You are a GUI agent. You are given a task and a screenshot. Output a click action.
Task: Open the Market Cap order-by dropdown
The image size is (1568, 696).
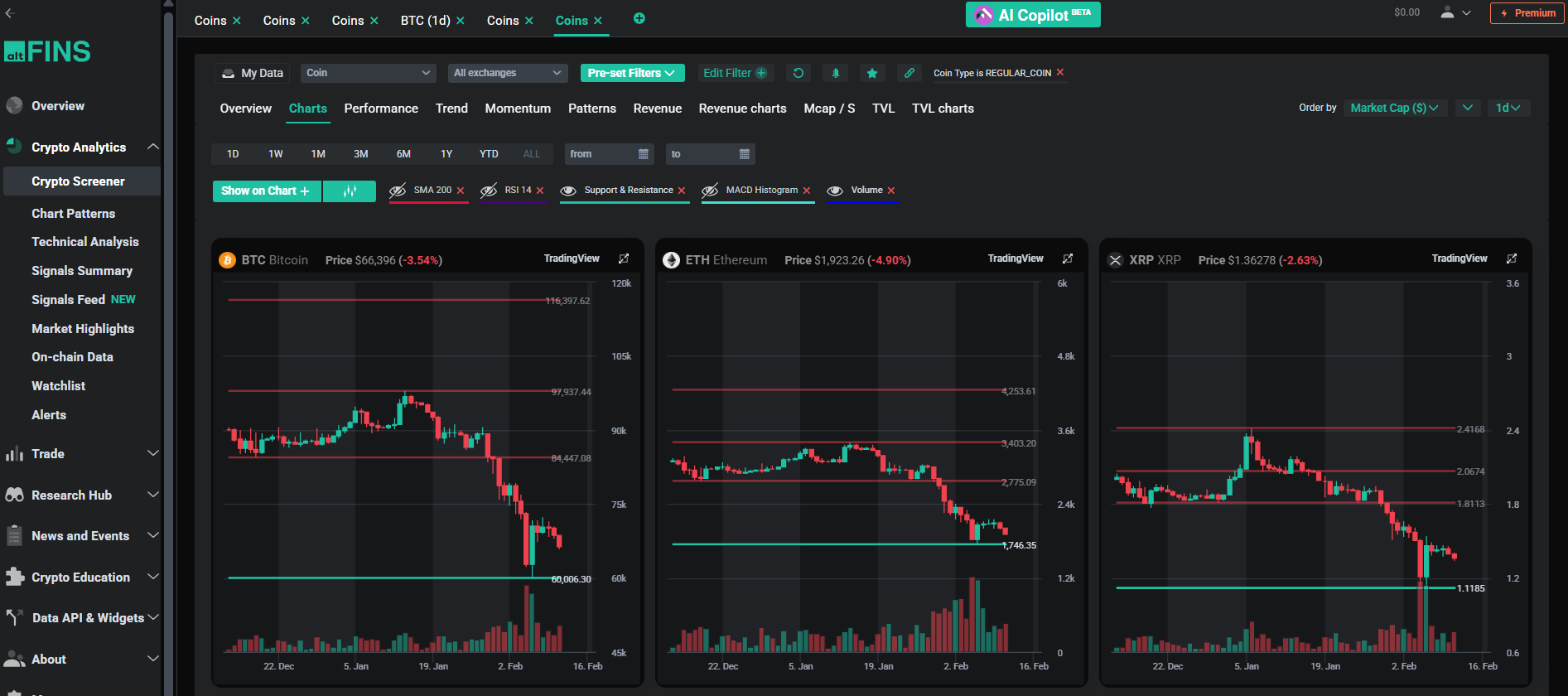pos(1394,108)
